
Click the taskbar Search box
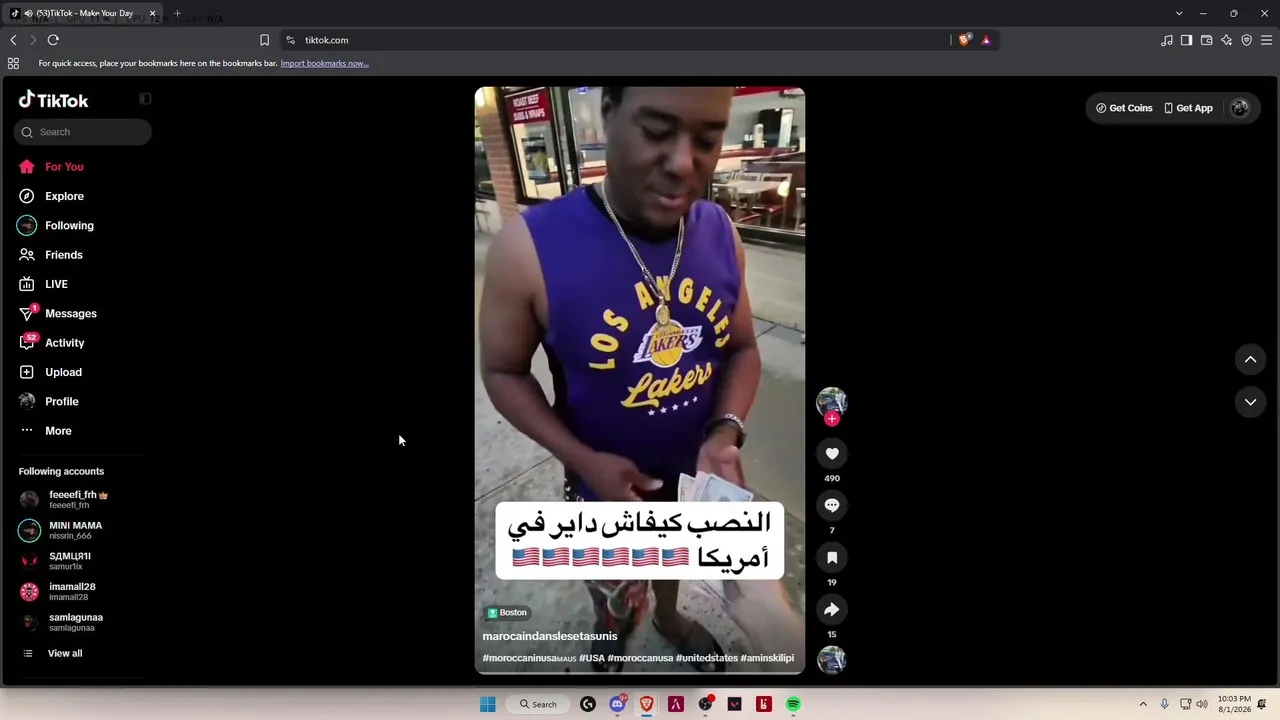(538, 704)
